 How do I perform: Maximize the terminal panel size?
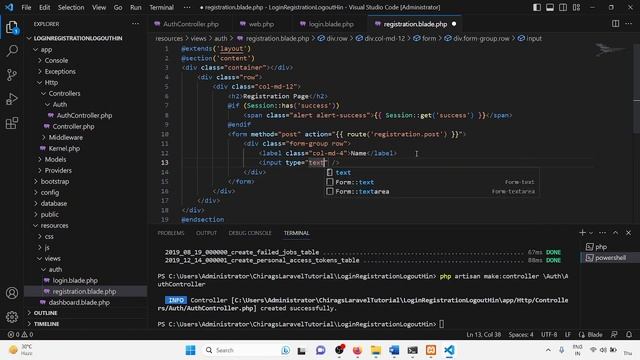pos(616,233)
